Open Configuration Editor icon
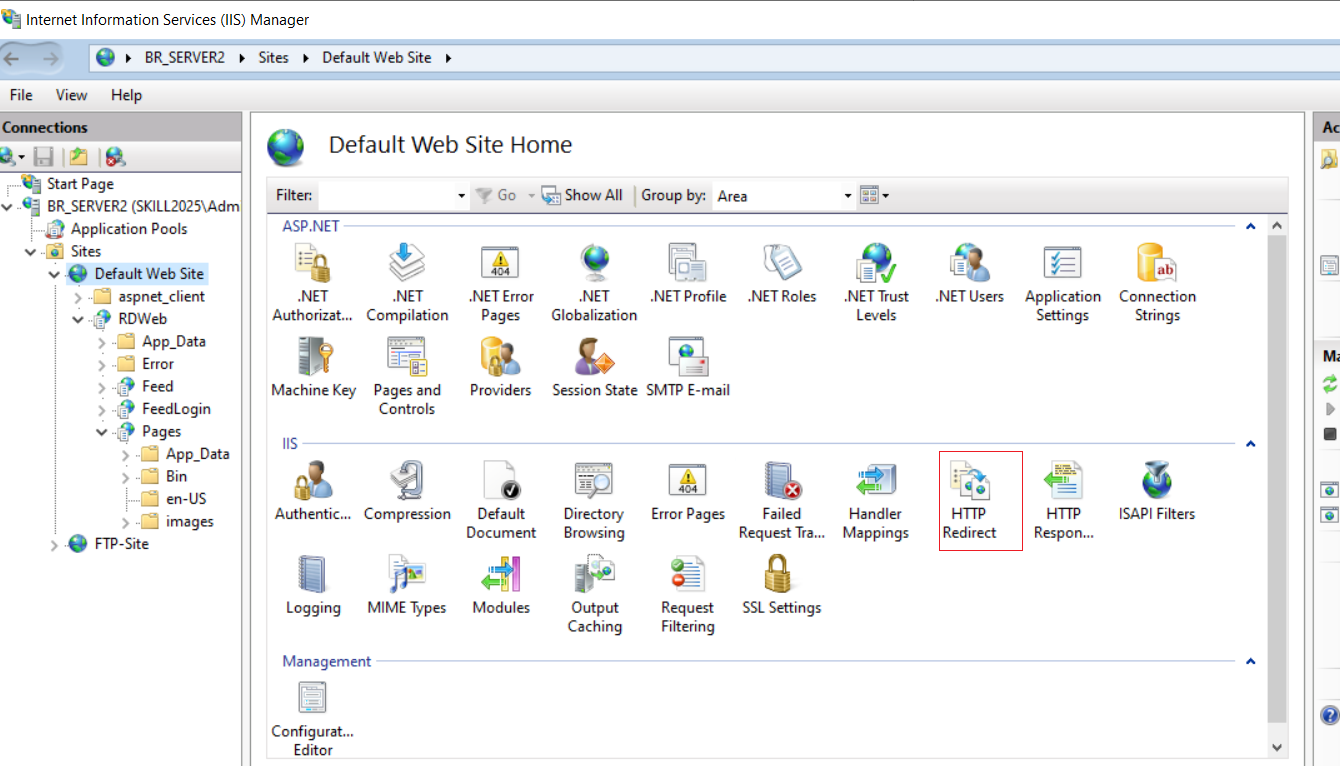1340x766 pixels. (313, 718)
